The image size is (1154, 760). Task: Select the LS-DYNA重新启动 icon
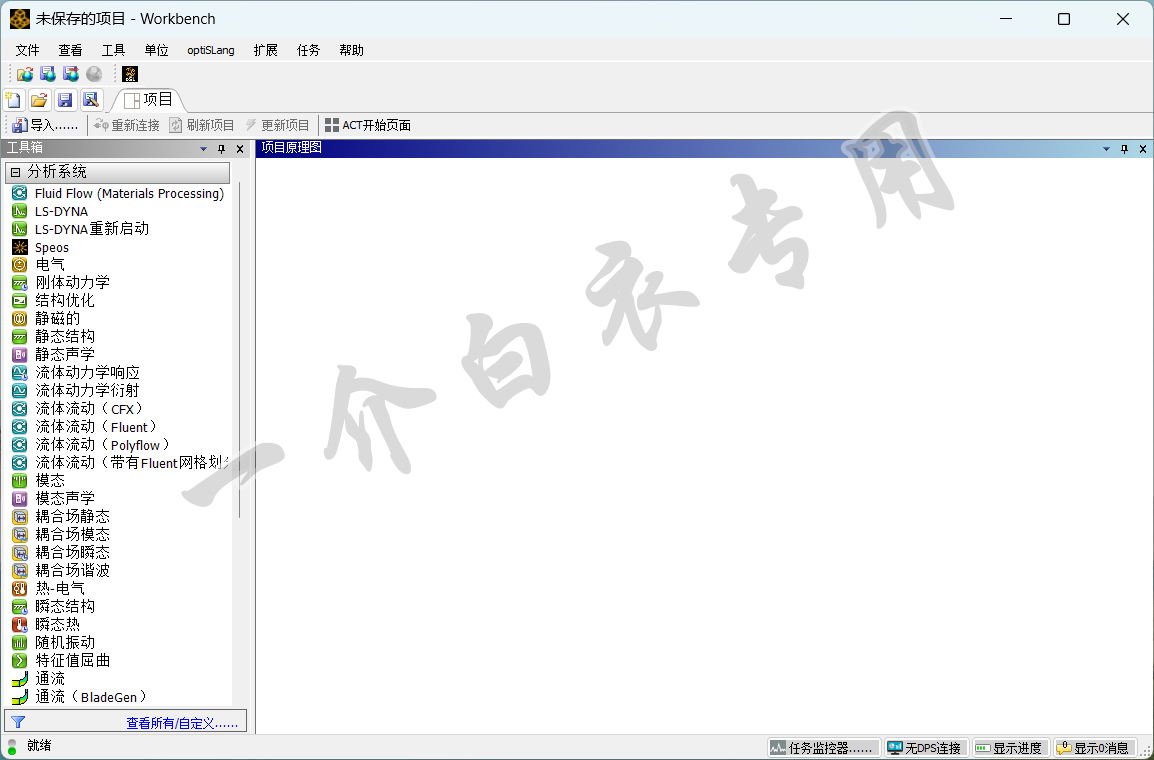20,229
